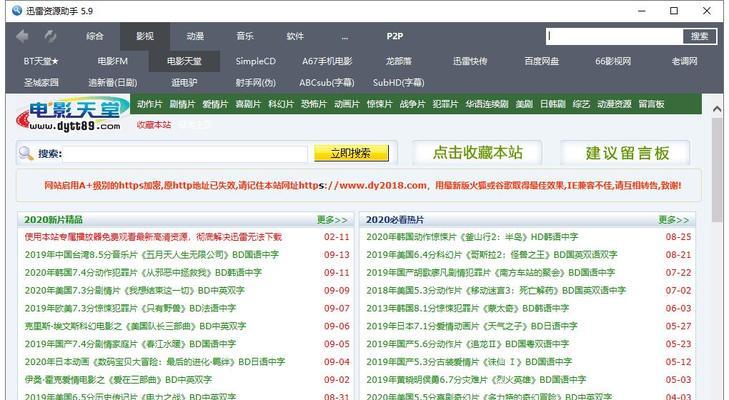This screenshot has height=400, width=729.
Task: Click the site 搜索 text field
Action: click(185, 153)
